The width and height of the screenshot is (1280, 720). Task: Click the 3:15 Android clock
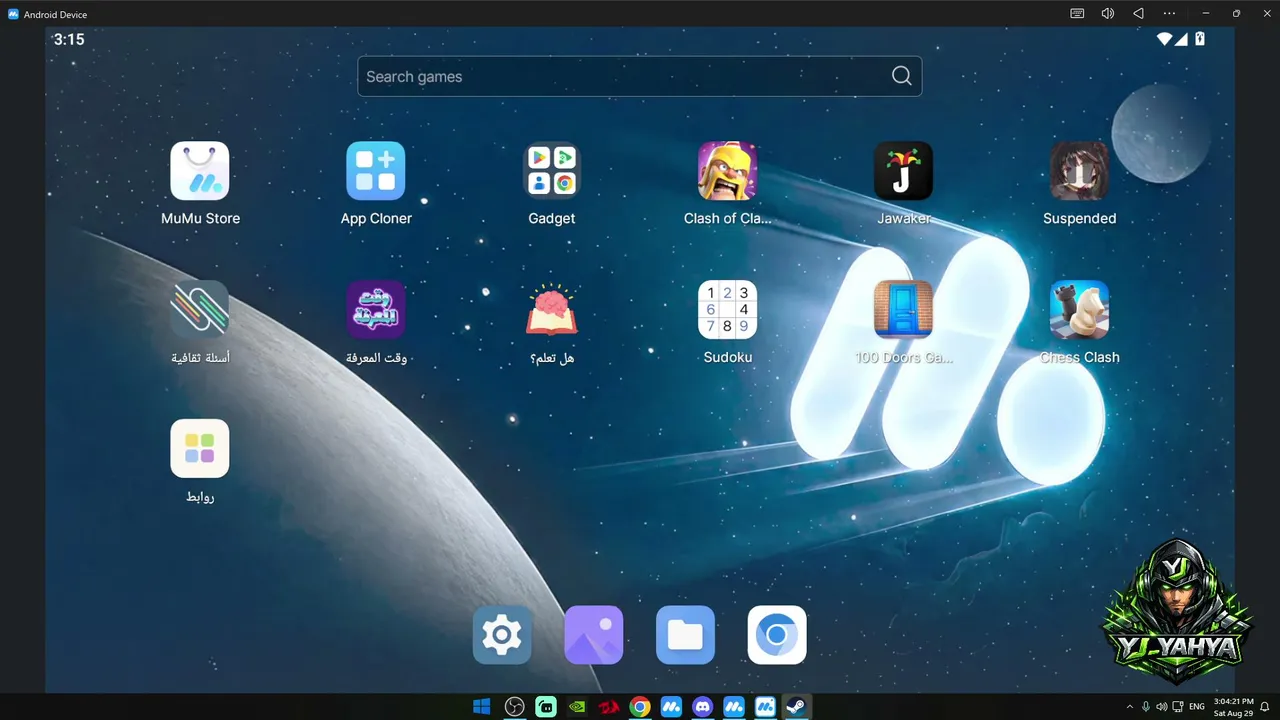(x=69, y=40)
